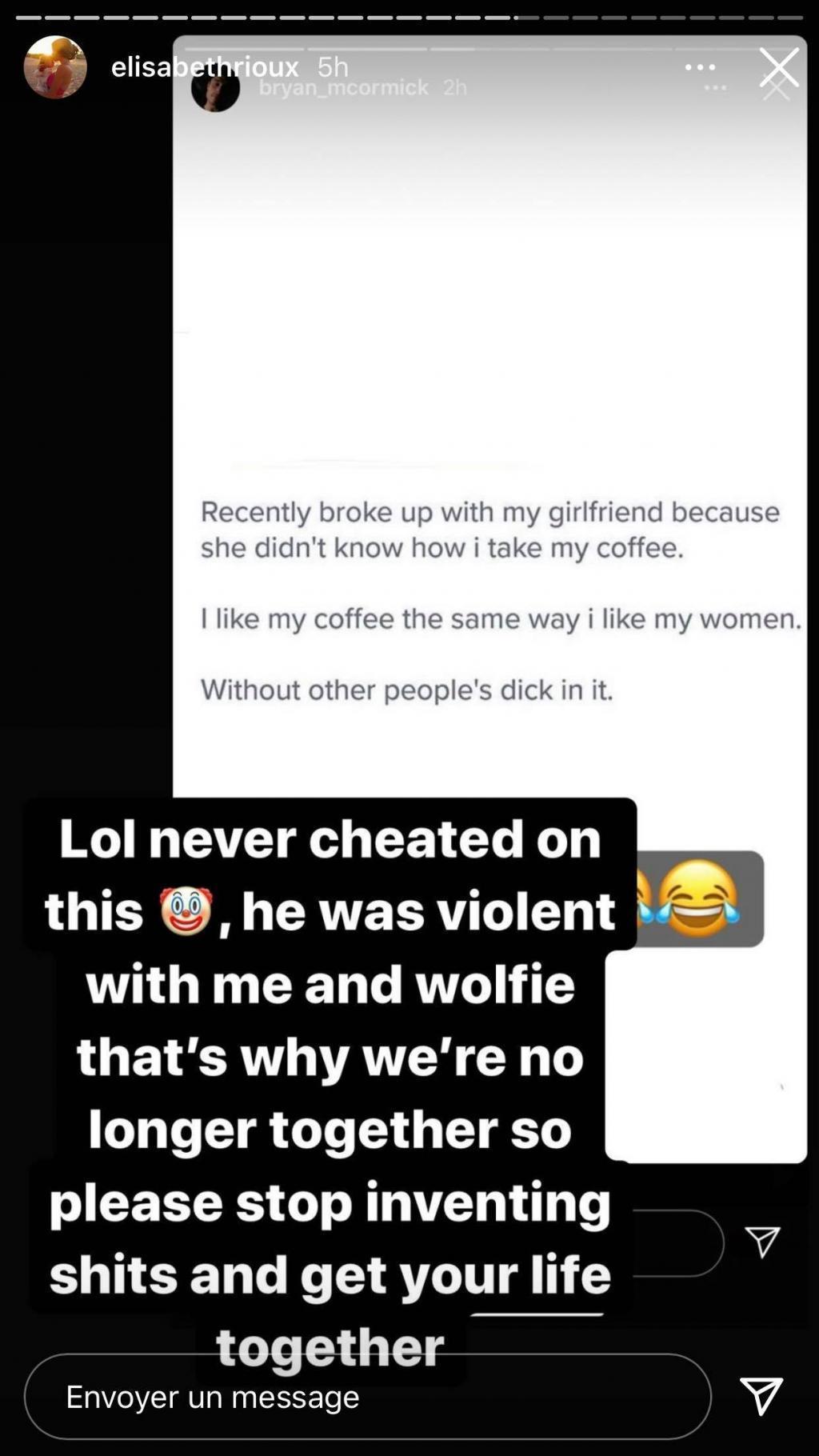Image resolution: width=819 pixels, height=1456 pixels.
Task: Tap the inner screenshot's paper plane icon
Action: [762, 1242]
